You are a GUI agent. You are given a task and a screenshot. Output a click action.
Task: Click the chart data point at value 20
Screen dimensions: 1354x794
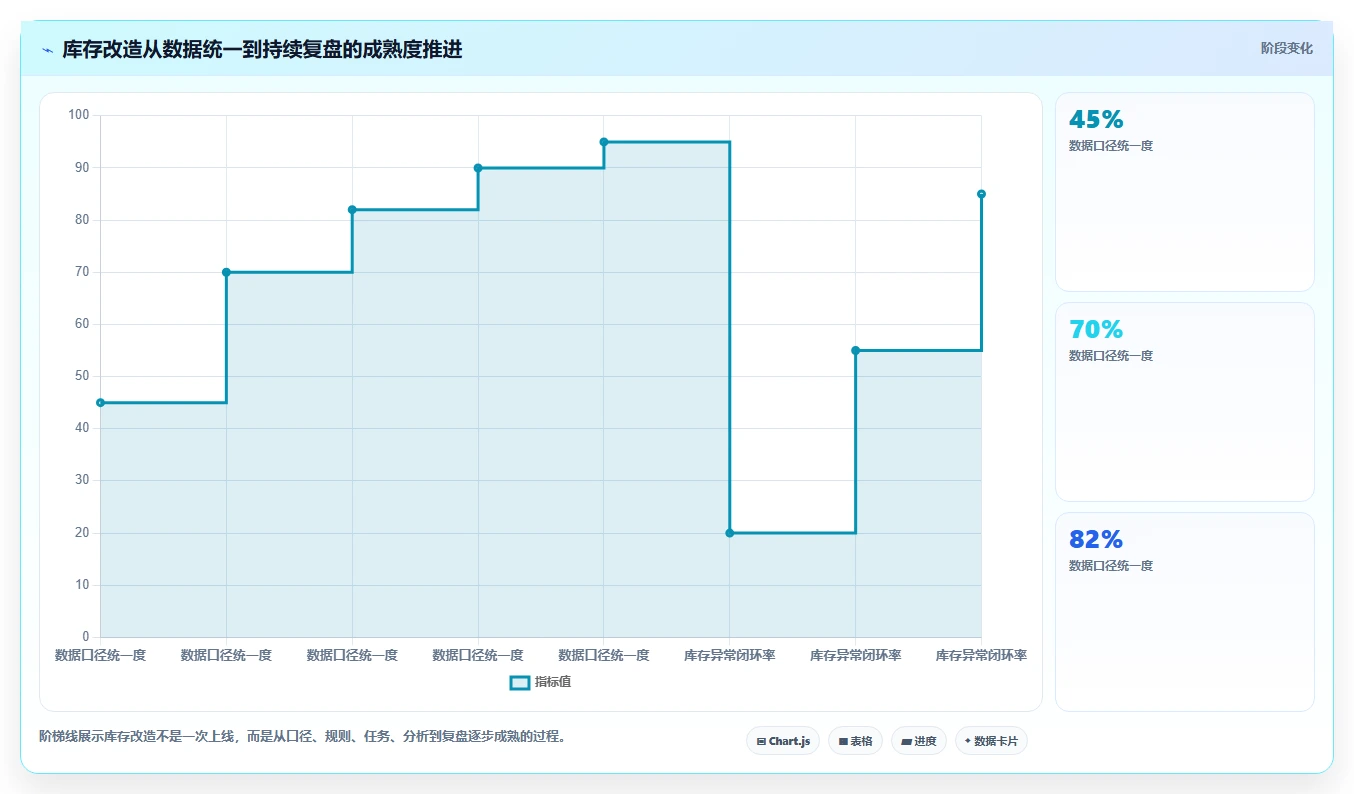point(730,533)
